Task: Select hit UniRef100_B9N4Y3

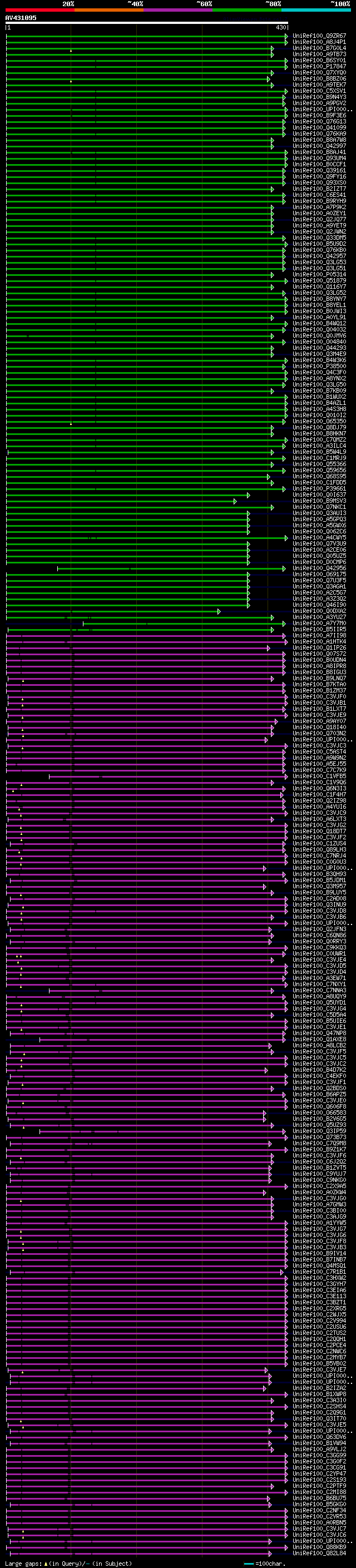Action: click(319, 97)
